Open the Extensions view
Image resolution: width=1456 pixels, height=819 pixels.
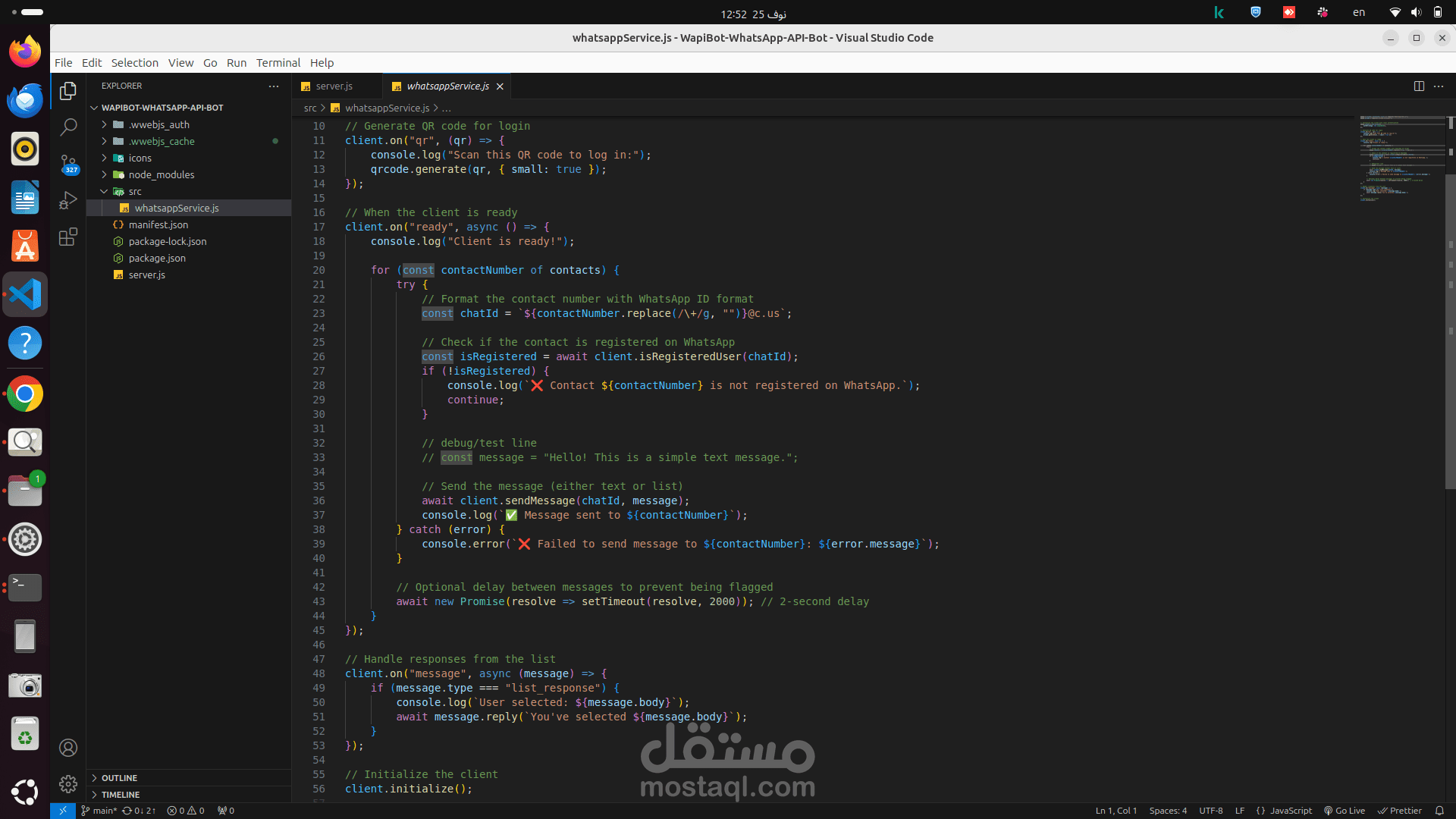tap(68, 237)
